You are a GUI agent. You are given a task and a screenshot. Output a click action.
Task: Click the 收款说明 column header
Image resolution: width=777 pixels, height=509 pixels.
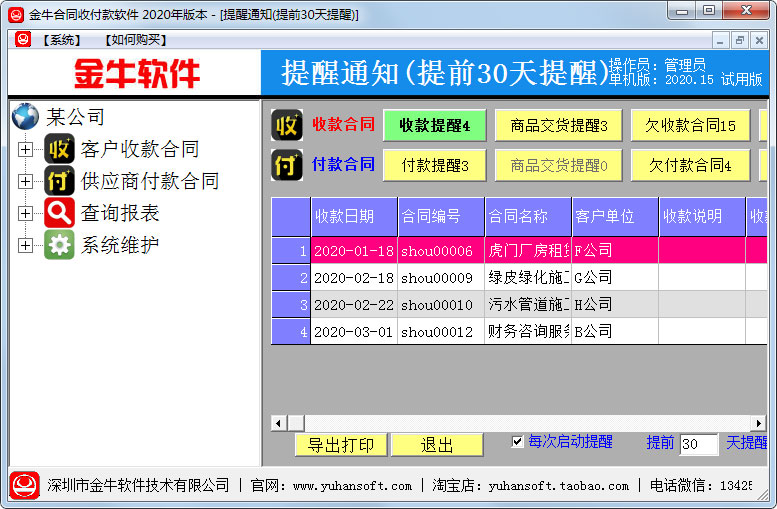click(702, 217)
